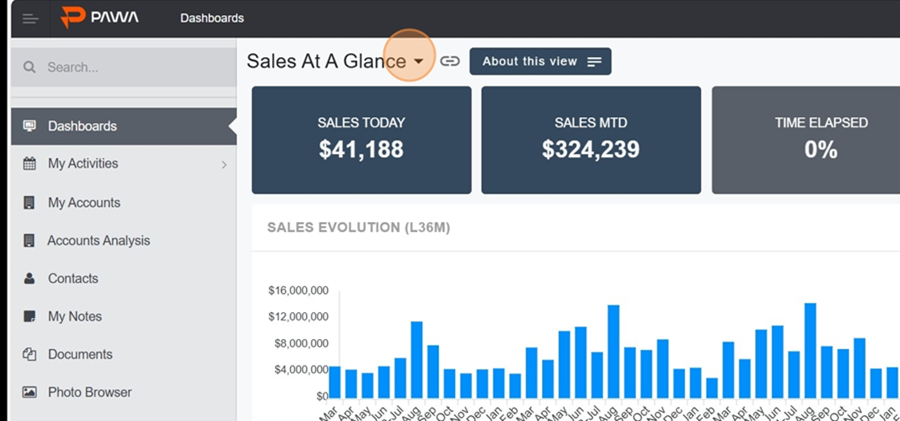The height and width of the screenshot is (421, 900).
Task: Click the Sales MTD card
Action: [x=591, y=139]
